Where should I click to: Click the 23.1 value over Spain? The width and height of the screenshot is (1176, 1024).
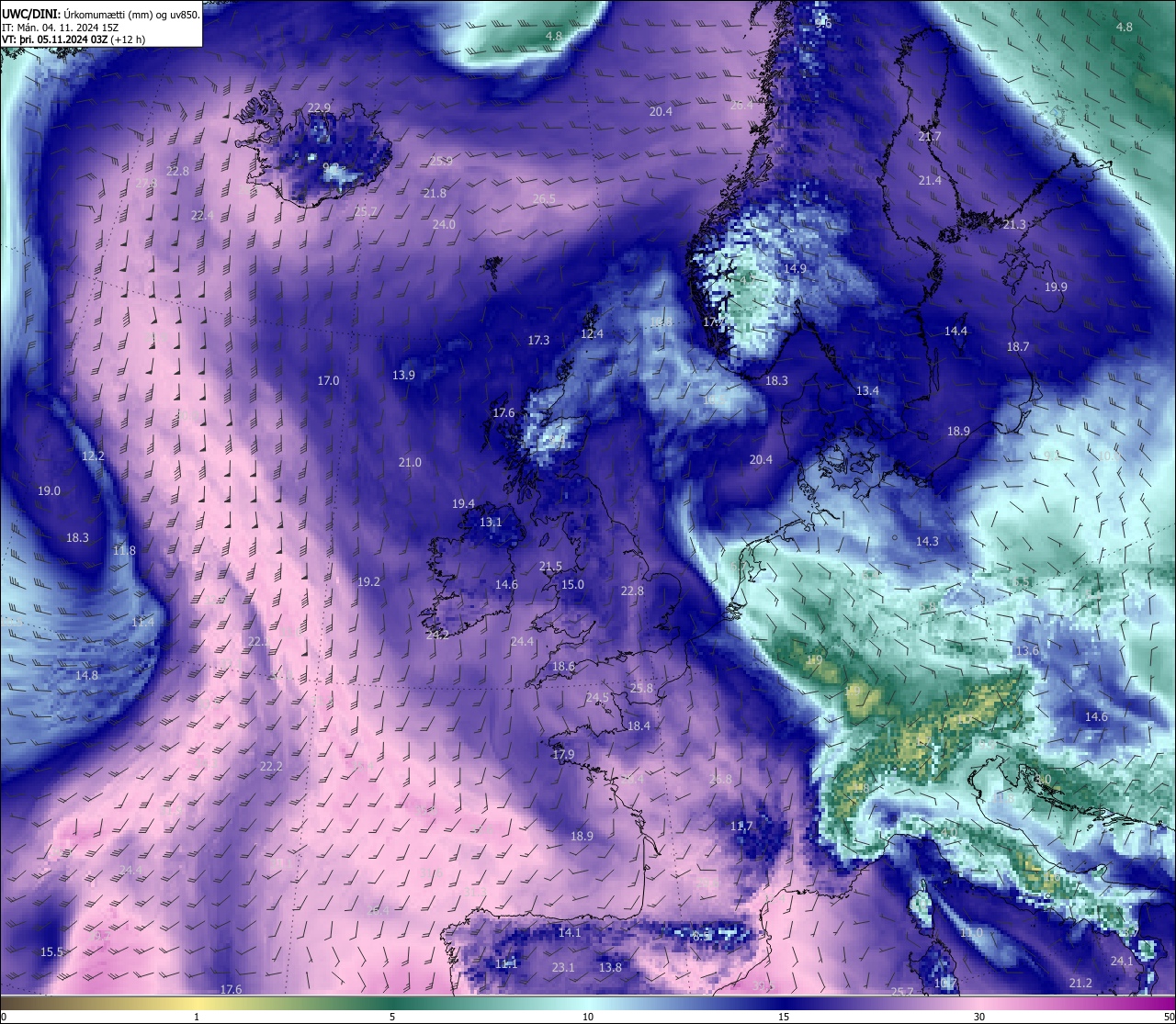(x=563, y=967)
